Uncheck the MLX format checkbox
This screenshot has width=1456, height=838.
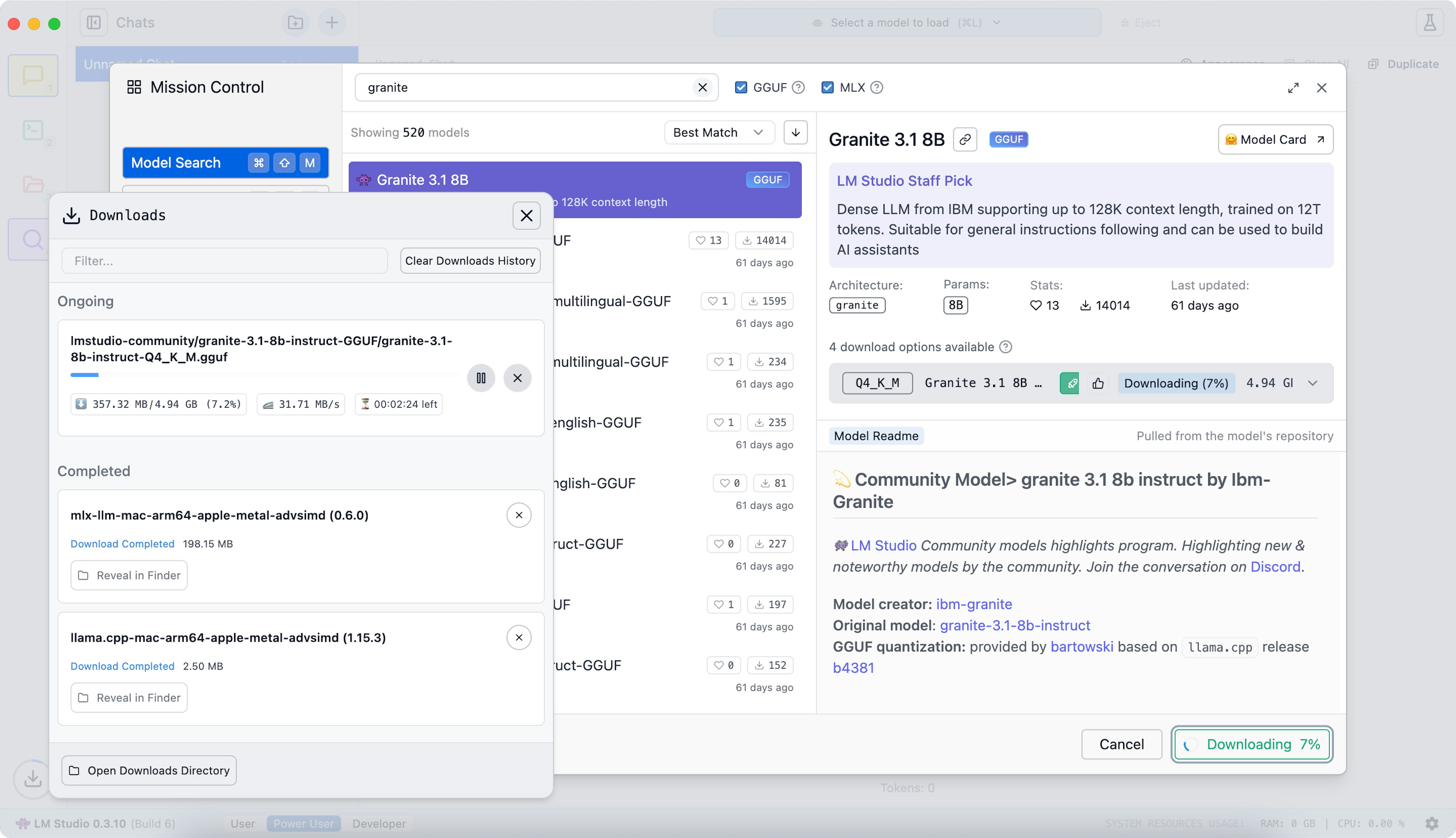point(827,88)
